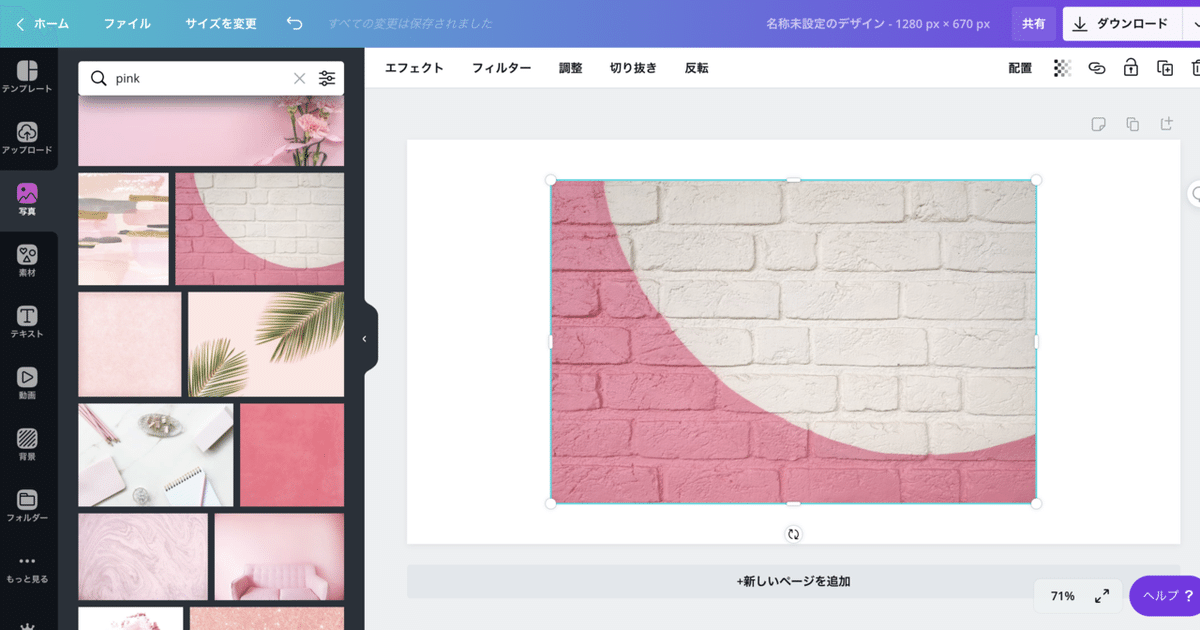Screen dimensions: 1200x630
Task: Click the design title 名称未設定のデザイン
Action: (x=825, y=23)
